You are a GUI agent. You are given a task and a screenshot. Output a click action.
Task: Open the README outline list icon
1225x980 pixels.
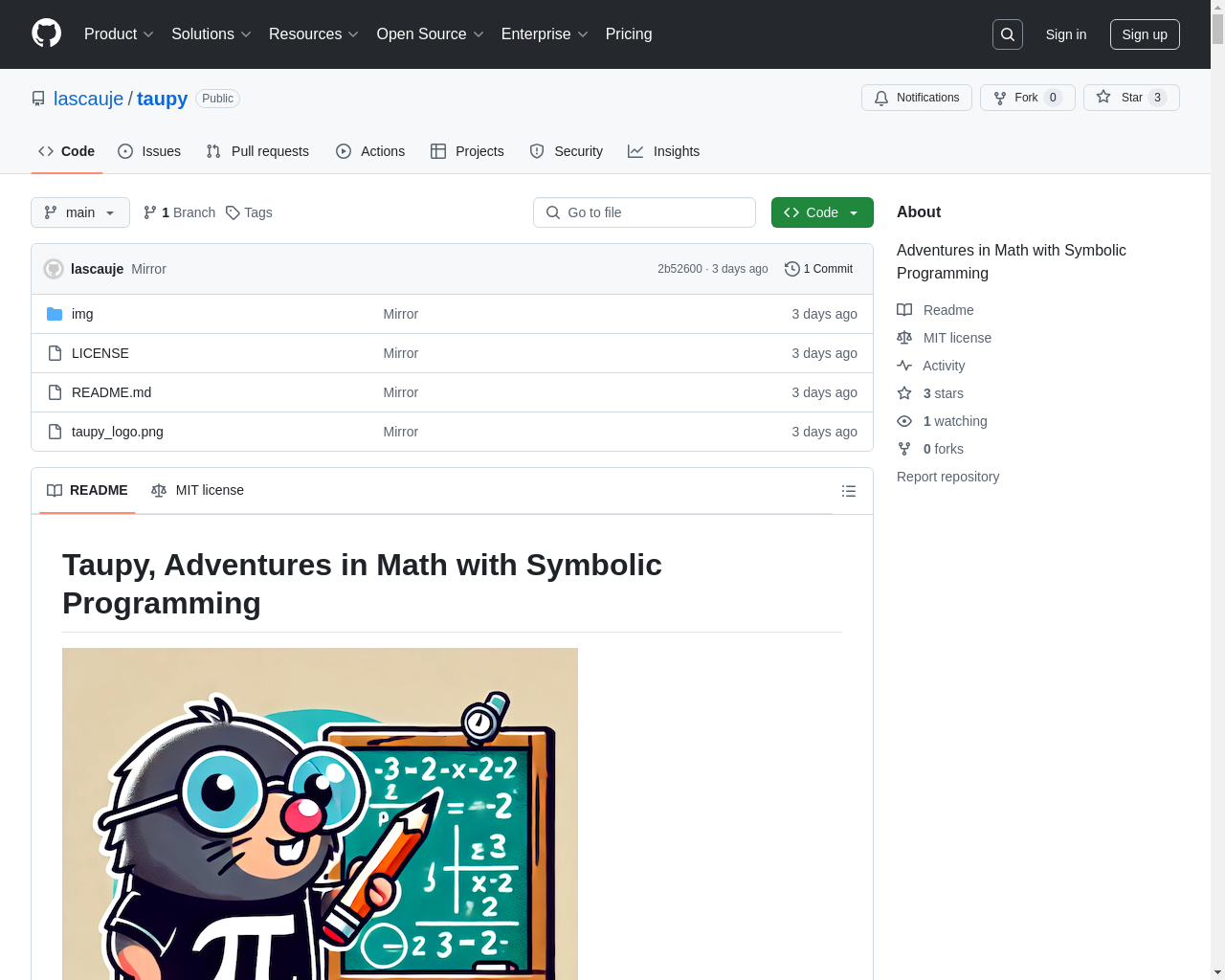pyautogui.click(x=849, y=491)
